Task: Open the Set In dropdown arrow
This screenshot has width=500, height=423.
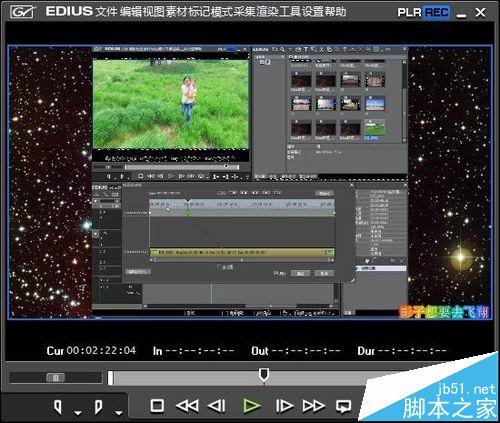Action: point(78,413)
